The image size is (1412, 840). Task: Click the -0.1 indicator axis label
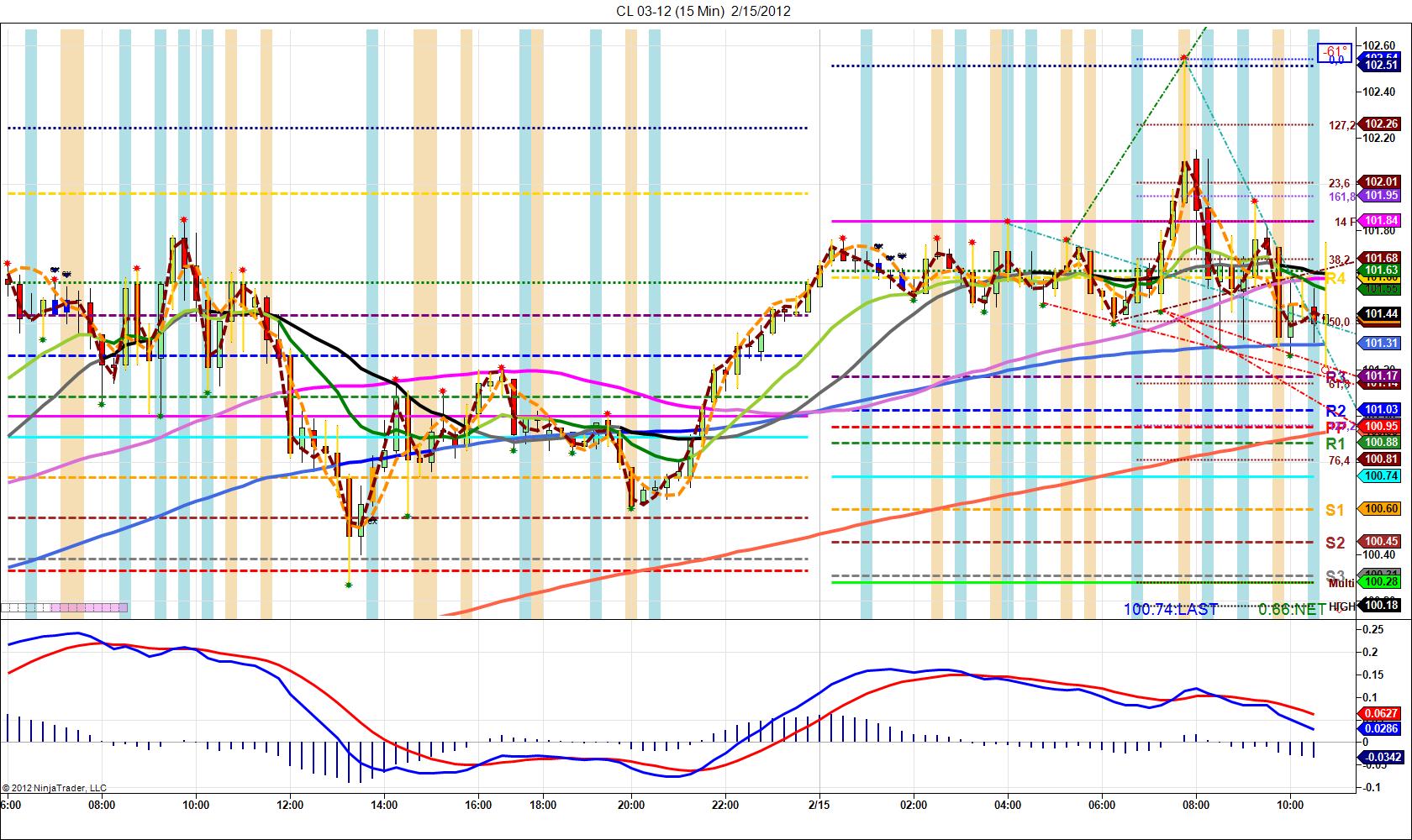(x=1372, y=787)
